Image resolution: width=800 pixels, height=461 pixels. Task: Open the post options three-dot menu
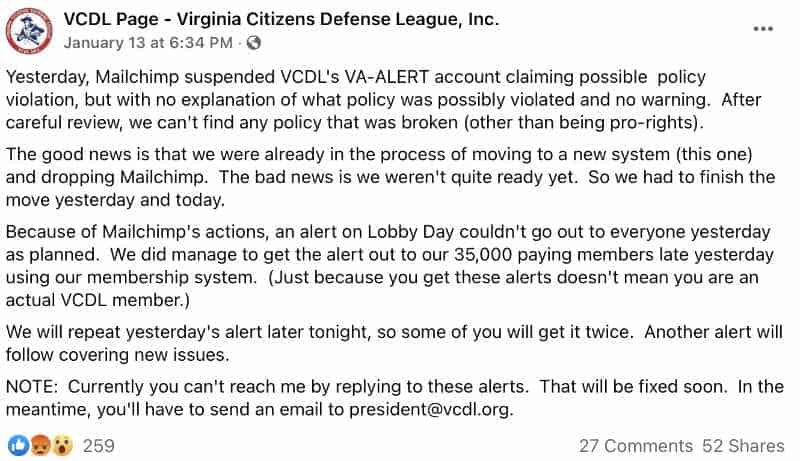pyautogui.click(x=763, y=29)
